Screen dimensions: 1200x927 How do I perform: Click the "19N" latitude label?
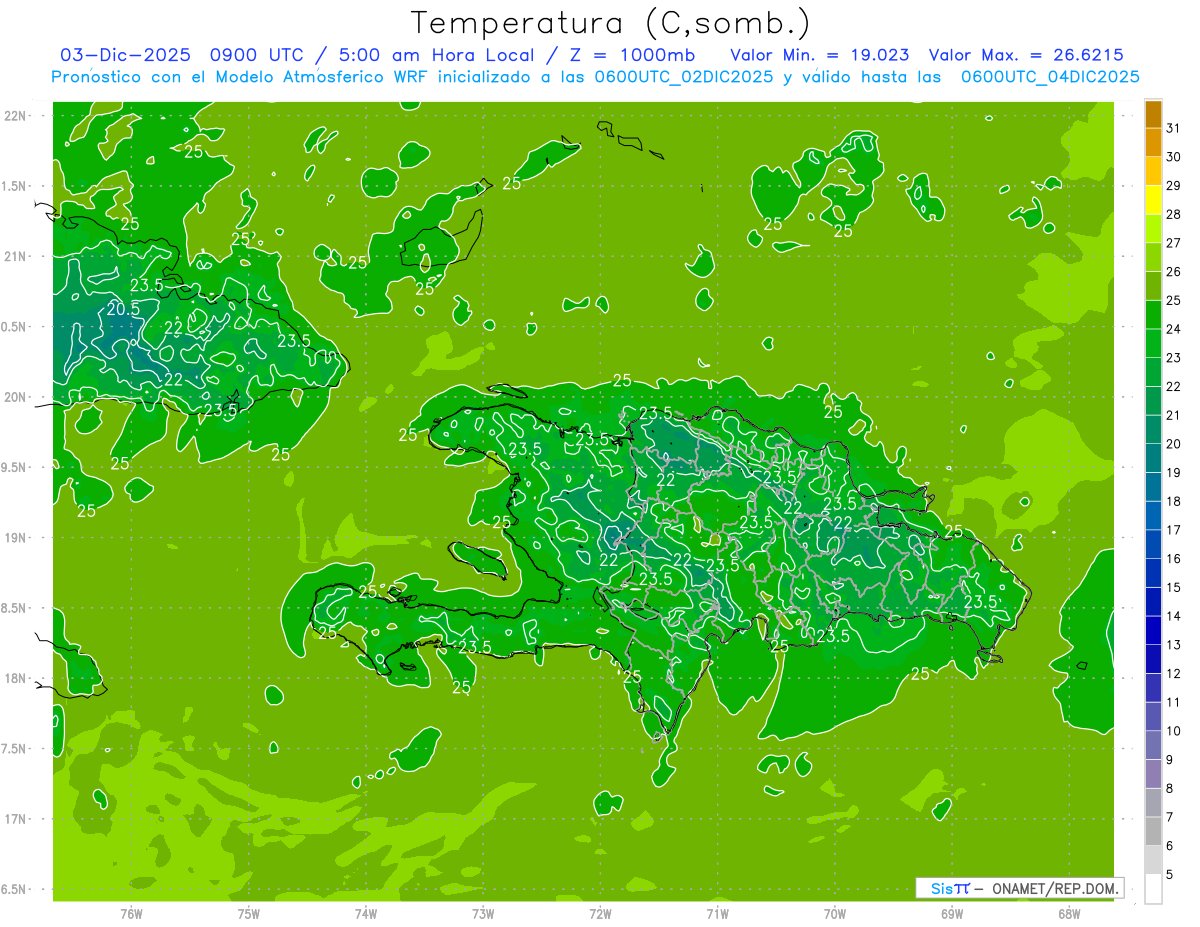point(15,538)
